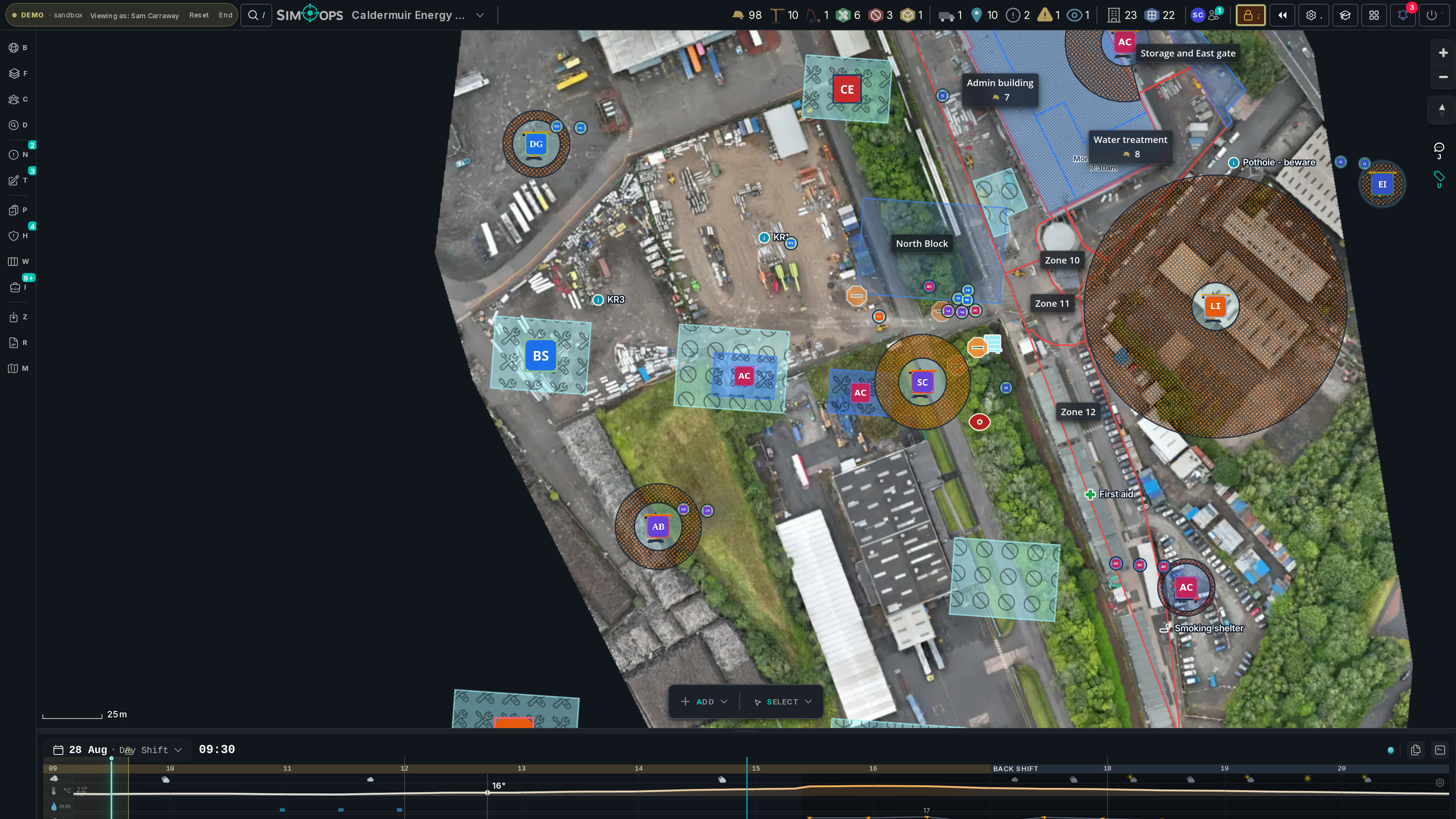Open the ADD dropdown menu
The height and width of the screenshot is (819, 1456).
(704, 702)
